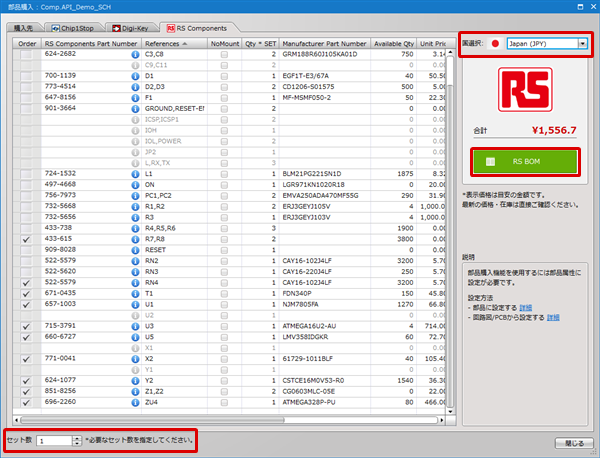This screenshot has height=458, width=600.
Task: Open info icon for U3 row
Action: click(x=135, y=326)
